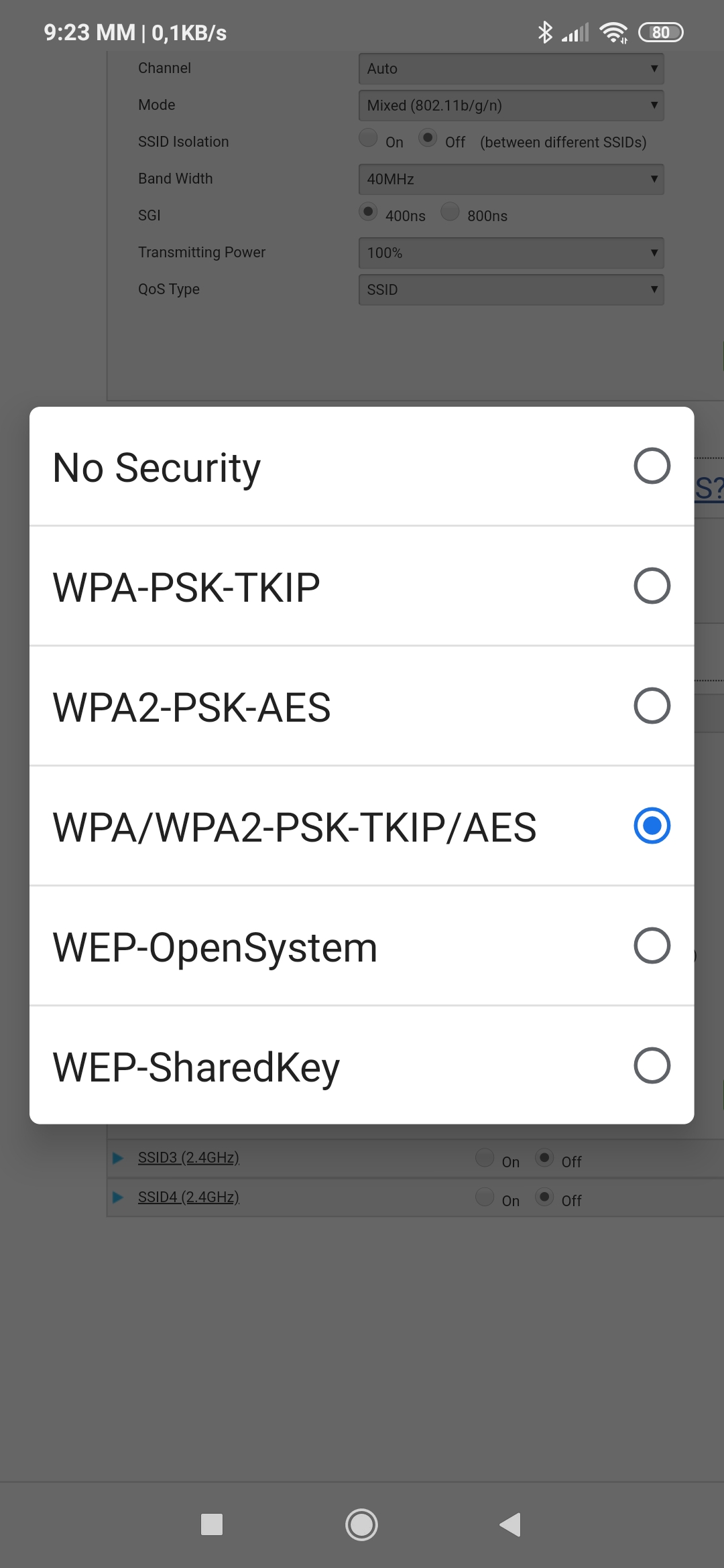Open the Band Width 40MHz dropdown
The height and width of the screenshot is (1568, 724).
point(511,179)
